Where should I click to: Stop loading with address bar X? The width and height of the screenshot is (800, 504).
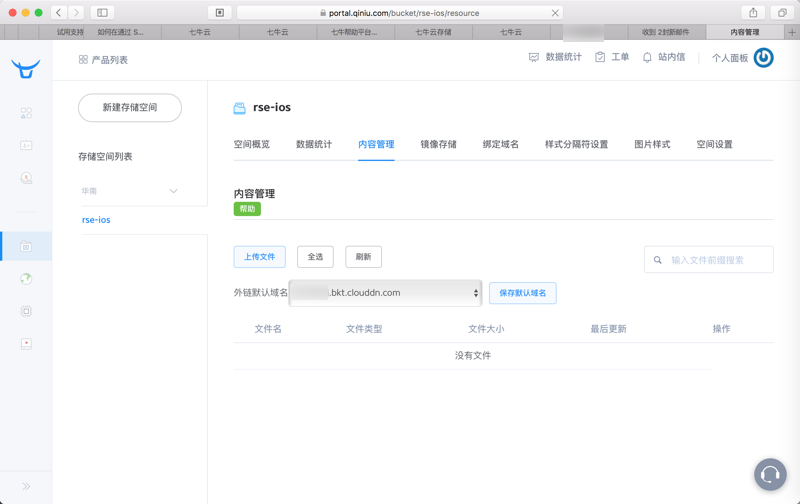click(x=555, y=13)
